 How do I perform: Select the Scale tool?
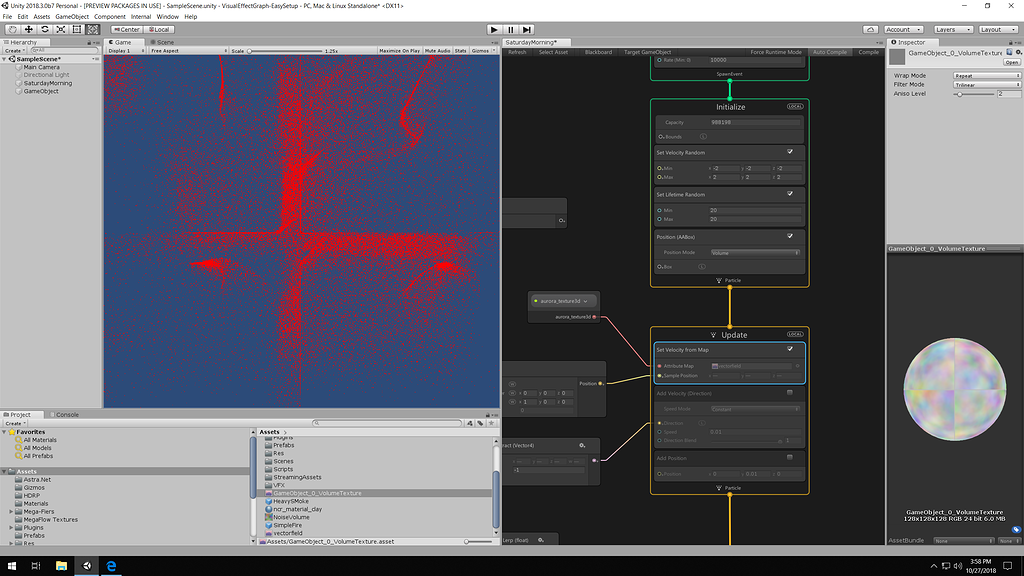pyautogui.click(x=61, y=29)
